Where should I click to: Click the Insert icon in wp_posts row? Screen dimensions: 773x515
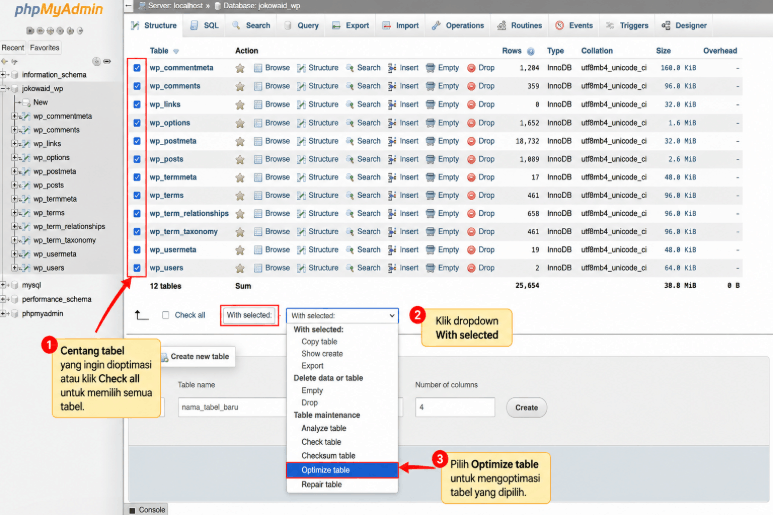click(x=392, y=159)
